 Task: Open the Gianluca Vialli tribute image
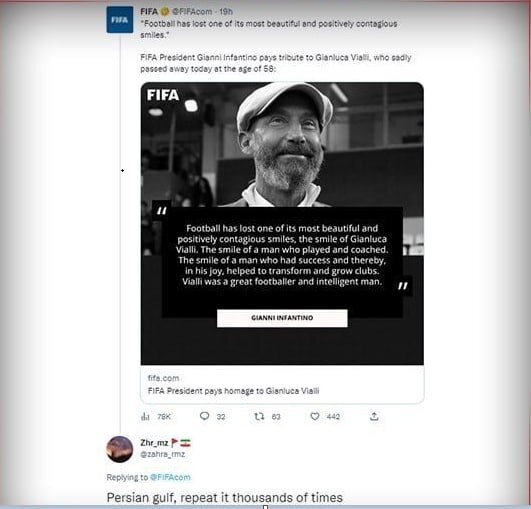(282, 224)
